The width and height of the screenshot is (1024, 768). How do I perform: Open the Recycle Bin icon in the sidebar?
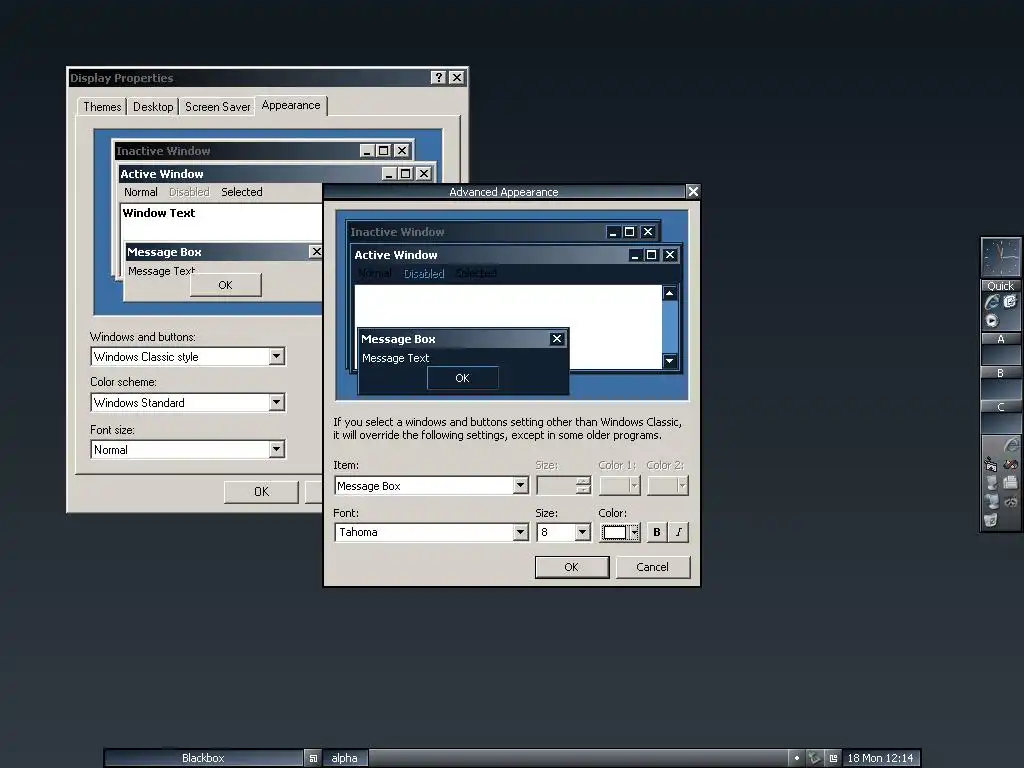tap(991, 520)
